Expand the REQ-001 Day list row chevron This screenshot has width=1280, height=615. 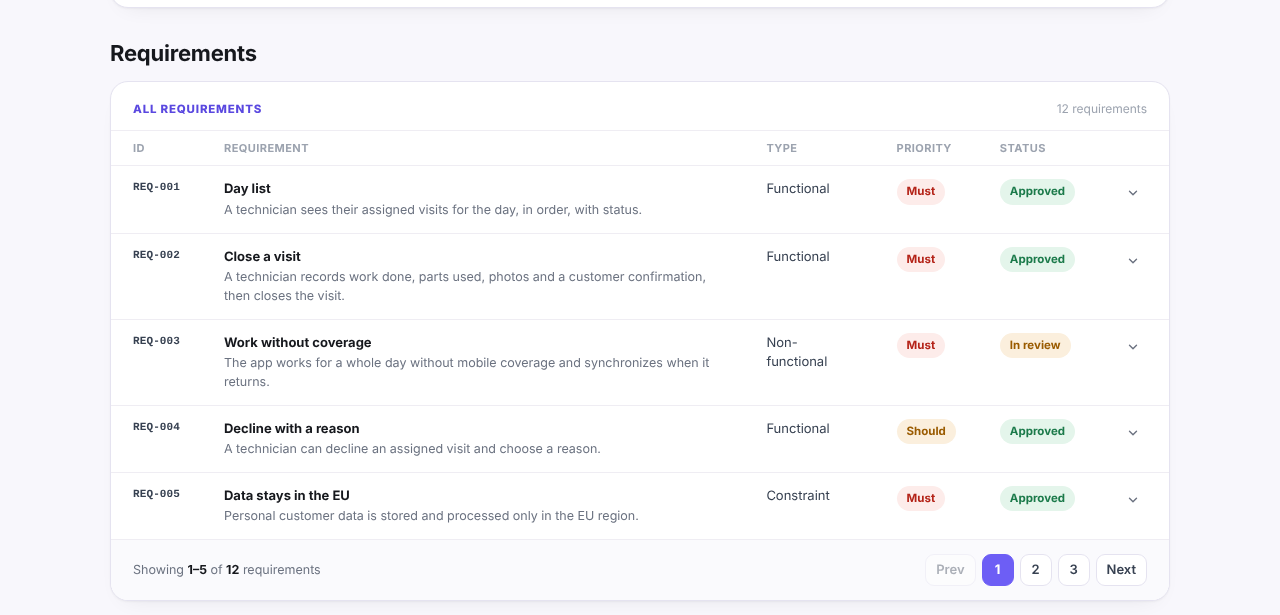(x=1133, y=193)
